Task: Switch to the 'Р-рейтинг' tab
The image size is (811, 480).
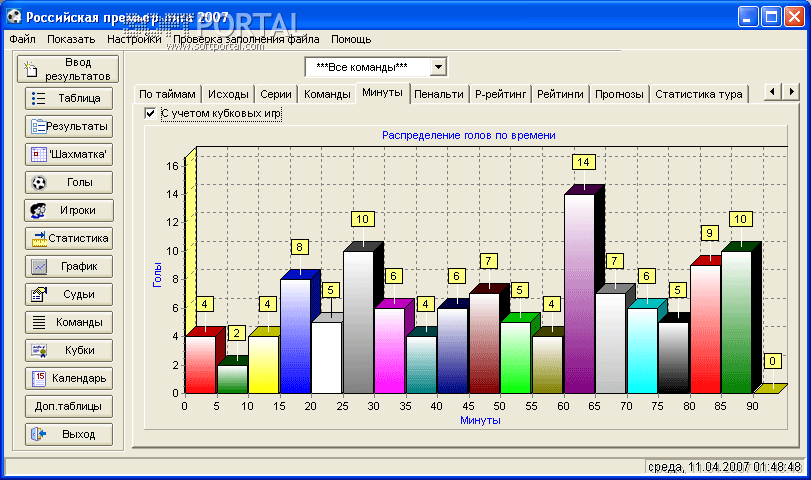Action: click(x=500, y=94)
